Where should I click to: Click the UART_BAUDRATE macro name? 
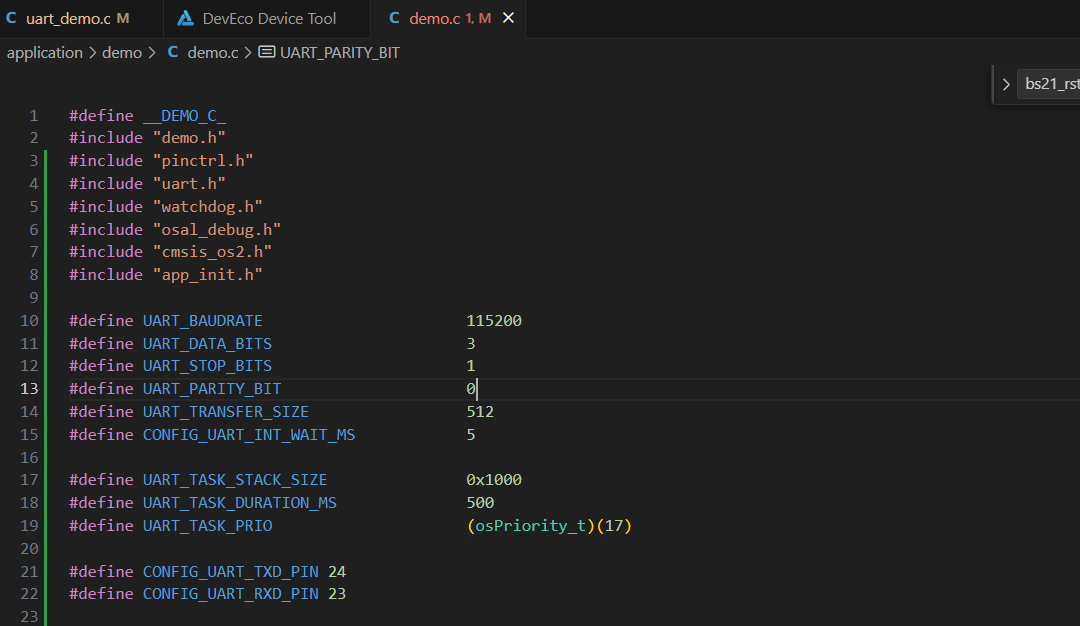click(202, 320)
